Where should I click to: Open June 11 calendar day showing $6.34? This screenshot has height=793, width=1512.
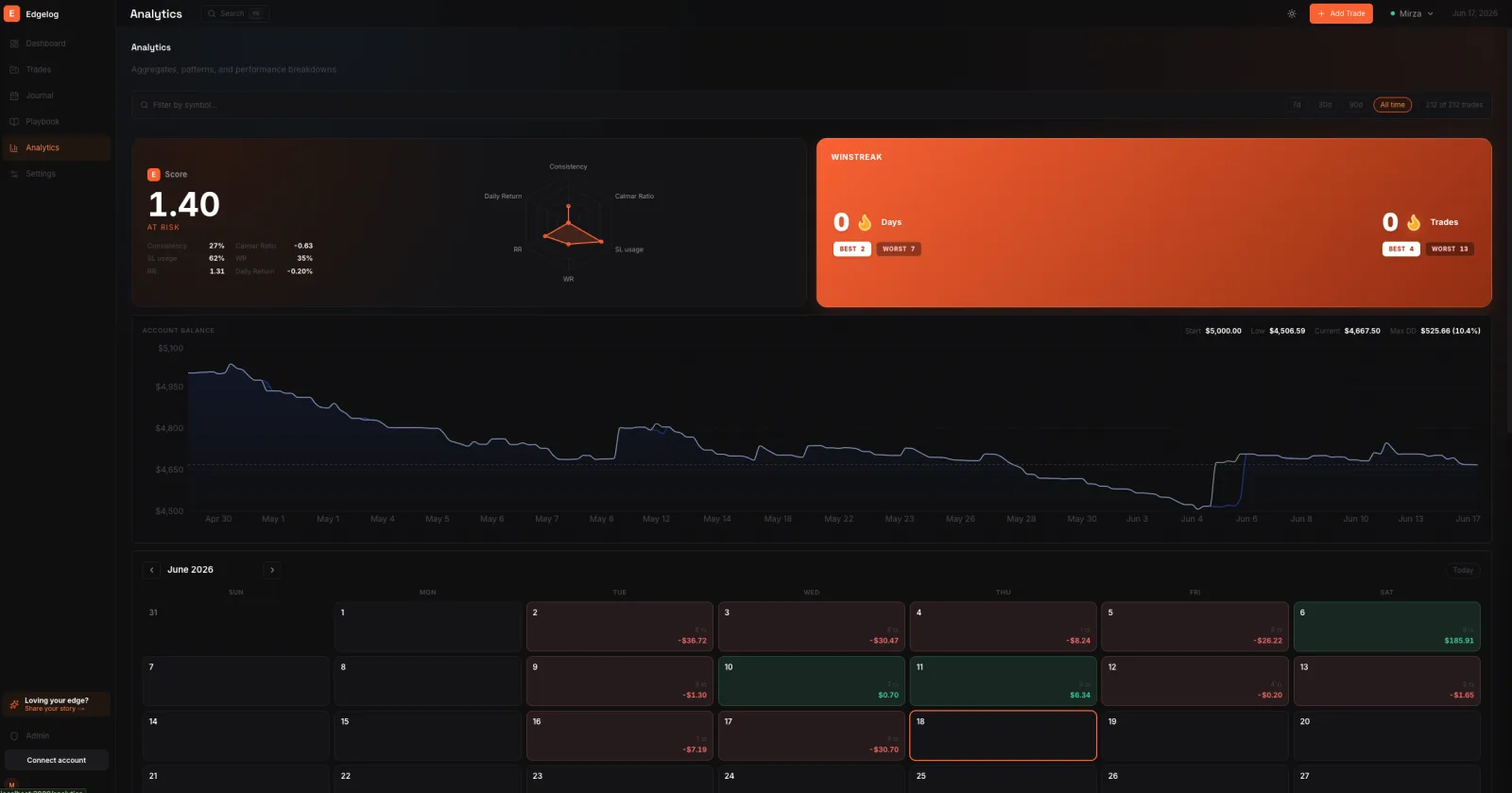click(1004, 681)
